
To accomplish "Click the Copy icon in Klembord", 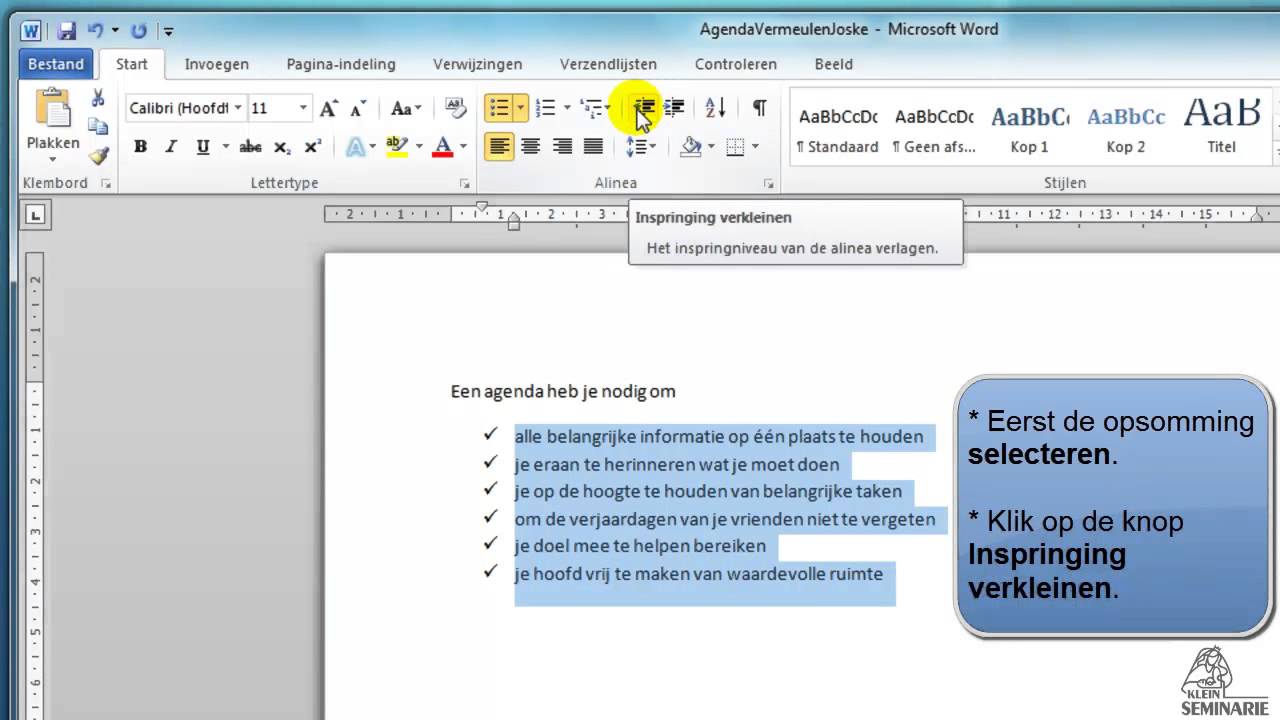I will (x=98, y=127).
